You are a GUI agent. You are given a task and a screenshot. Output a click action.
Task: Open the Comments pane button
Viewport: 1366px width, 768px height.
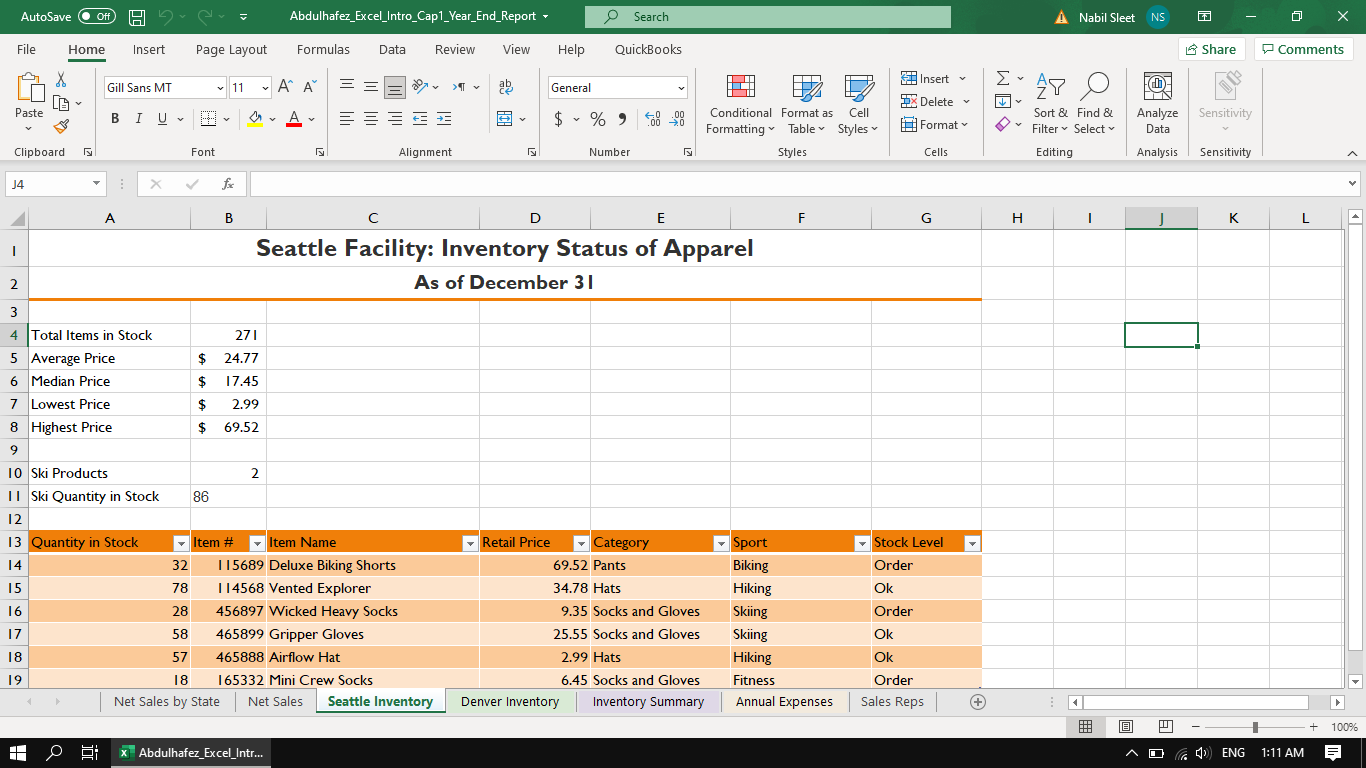click(1303, 49)
